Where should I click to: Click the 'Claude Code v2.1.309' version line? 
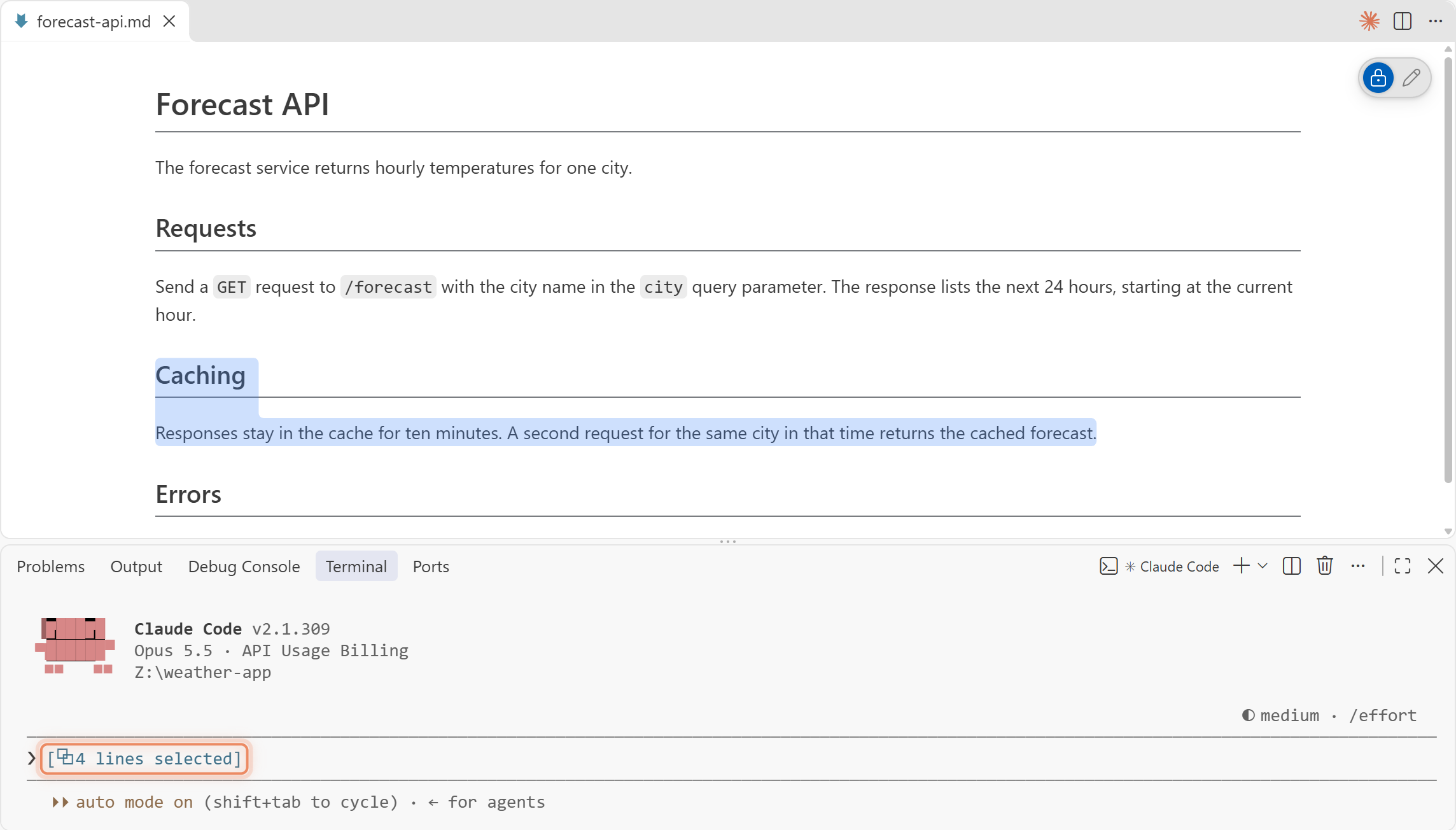pos(232,629)
